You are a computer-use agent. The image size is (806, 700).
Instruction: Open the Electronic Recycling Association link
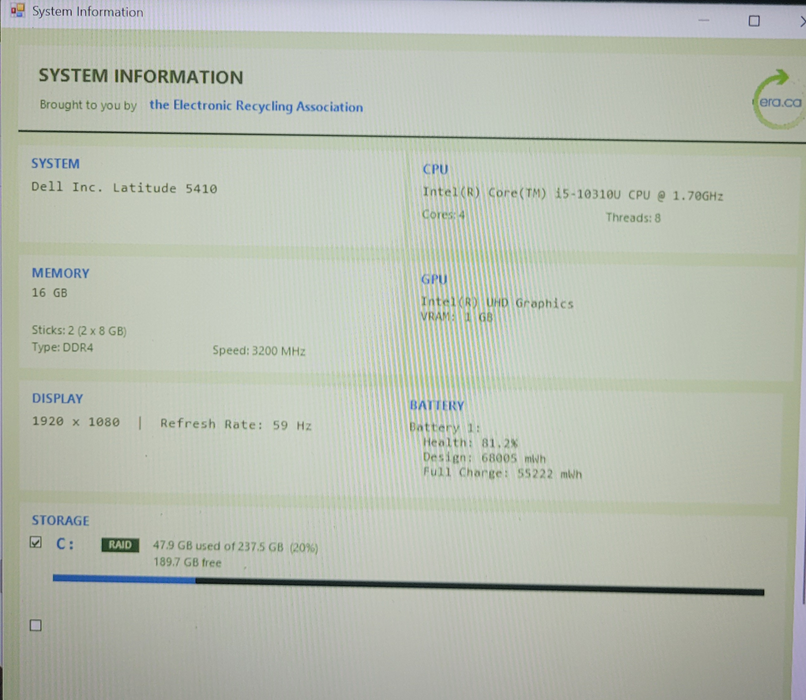[x=256, y=106]
